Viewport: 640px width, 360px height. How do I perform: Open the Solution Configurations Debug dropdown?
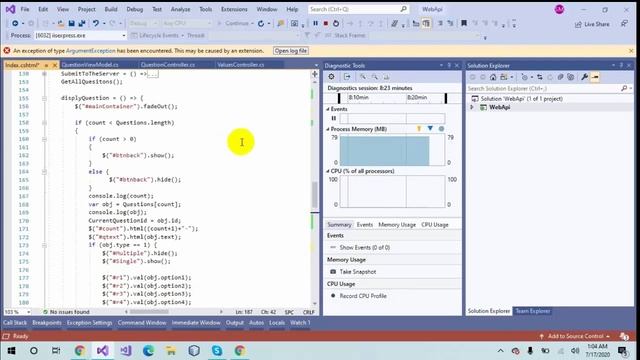[x=142, y=24]
